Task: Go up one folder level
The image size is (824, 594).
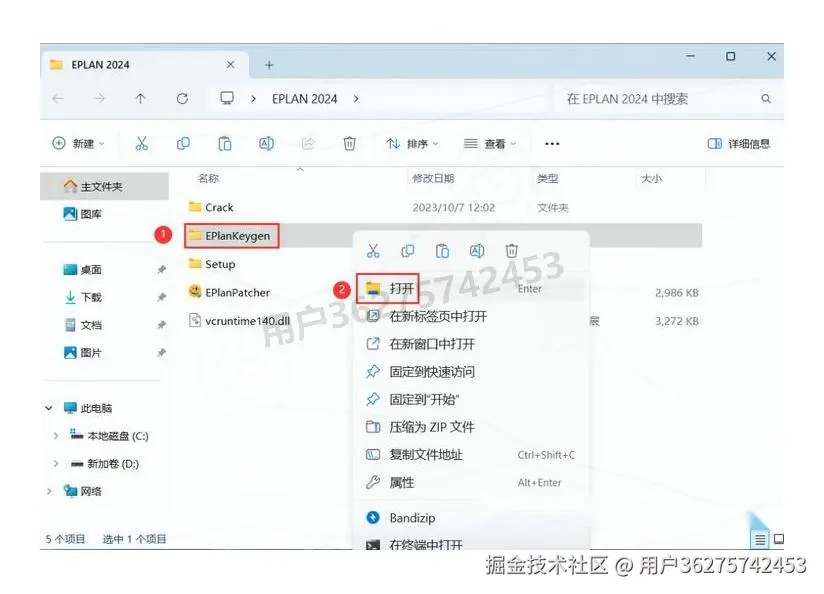Action: [140, 98]
